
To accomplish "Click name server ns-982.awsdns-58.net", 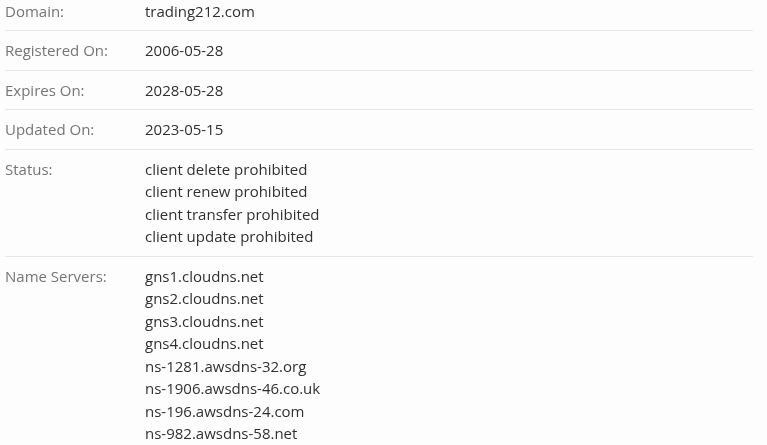I will pos(221,434).
